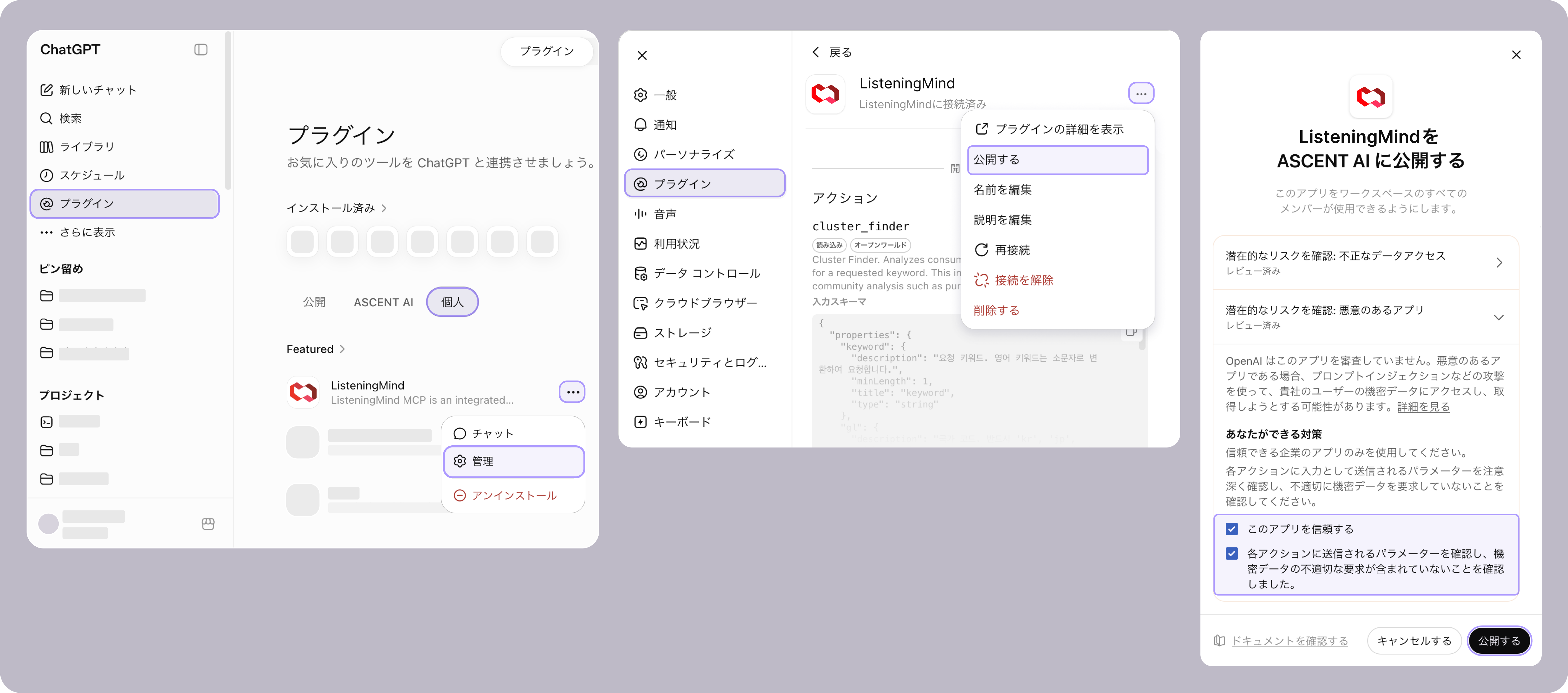The image size is (1568, 693).
Task: Choose プラグインの詳細を表示 menu item
Action: click(x=1057, y=129)
